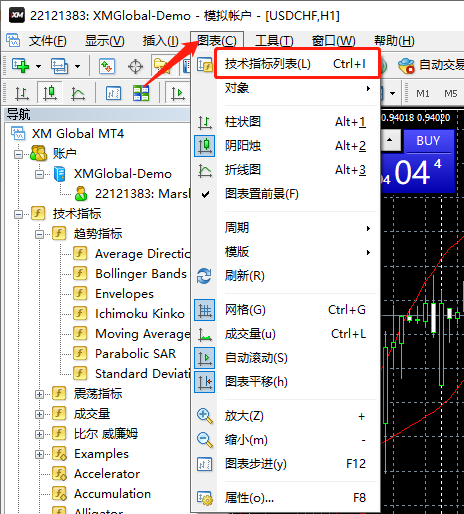Image resolution: width=464 pixels, height=514 pixels.
Task: Select Parabolic SAR indicator in navigator
Action: 135,354
